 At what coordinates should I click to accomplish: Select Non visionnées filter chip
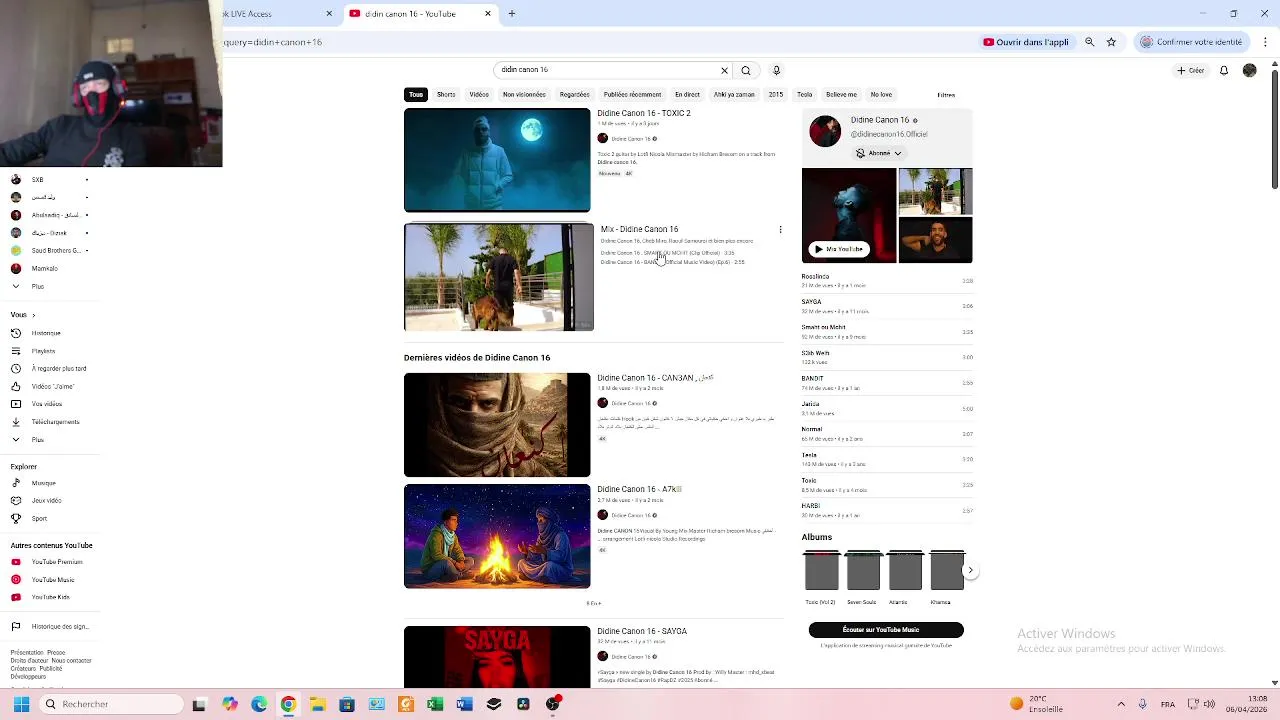tap(524, 95)
